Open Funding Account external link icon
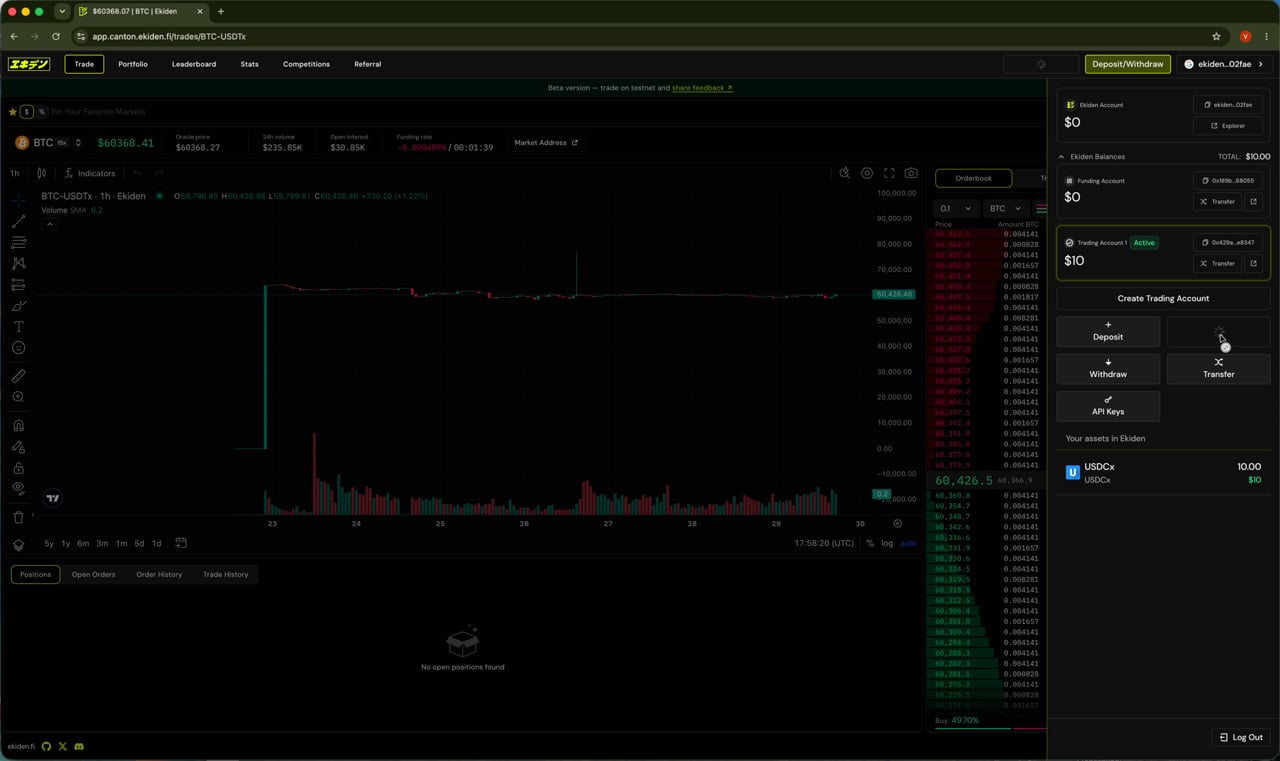 pyautogui.click(x=1253, y=201)
